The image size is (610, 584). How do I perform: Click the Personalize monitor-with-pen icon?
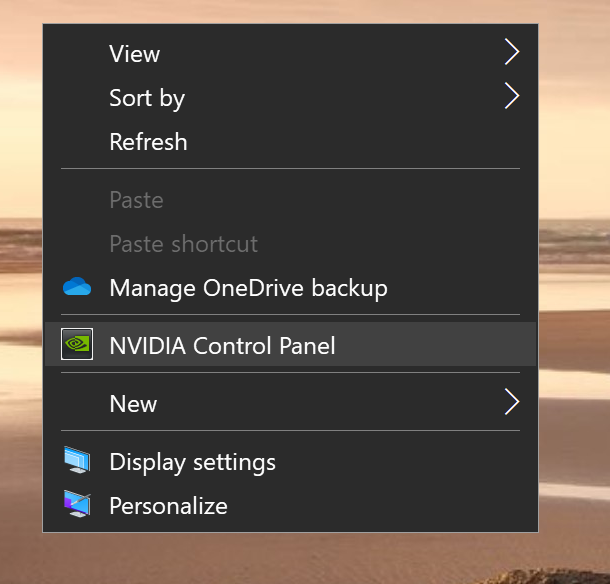point(77,504)
